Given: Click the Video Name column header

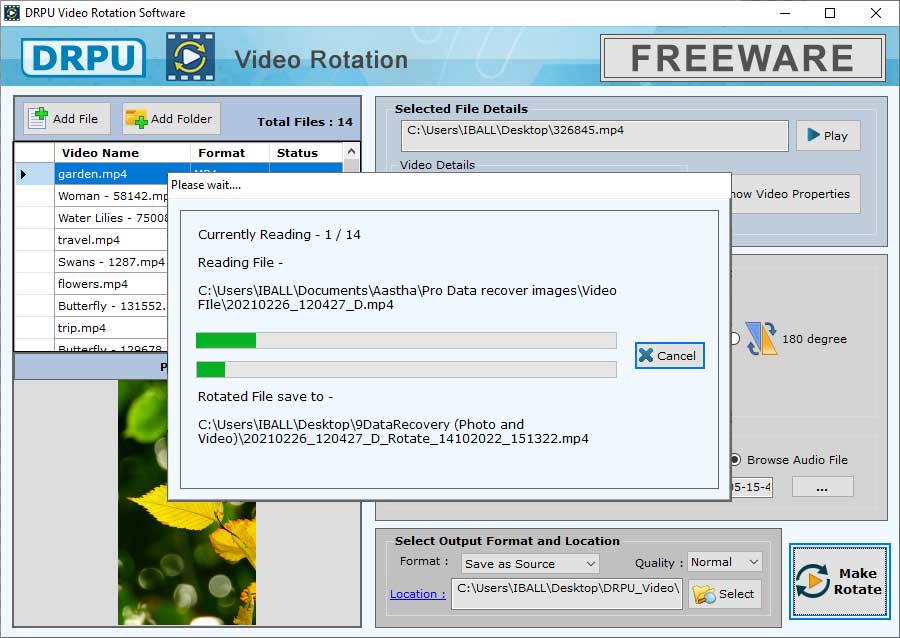Looking at the screenshot, I should [122, 153].
